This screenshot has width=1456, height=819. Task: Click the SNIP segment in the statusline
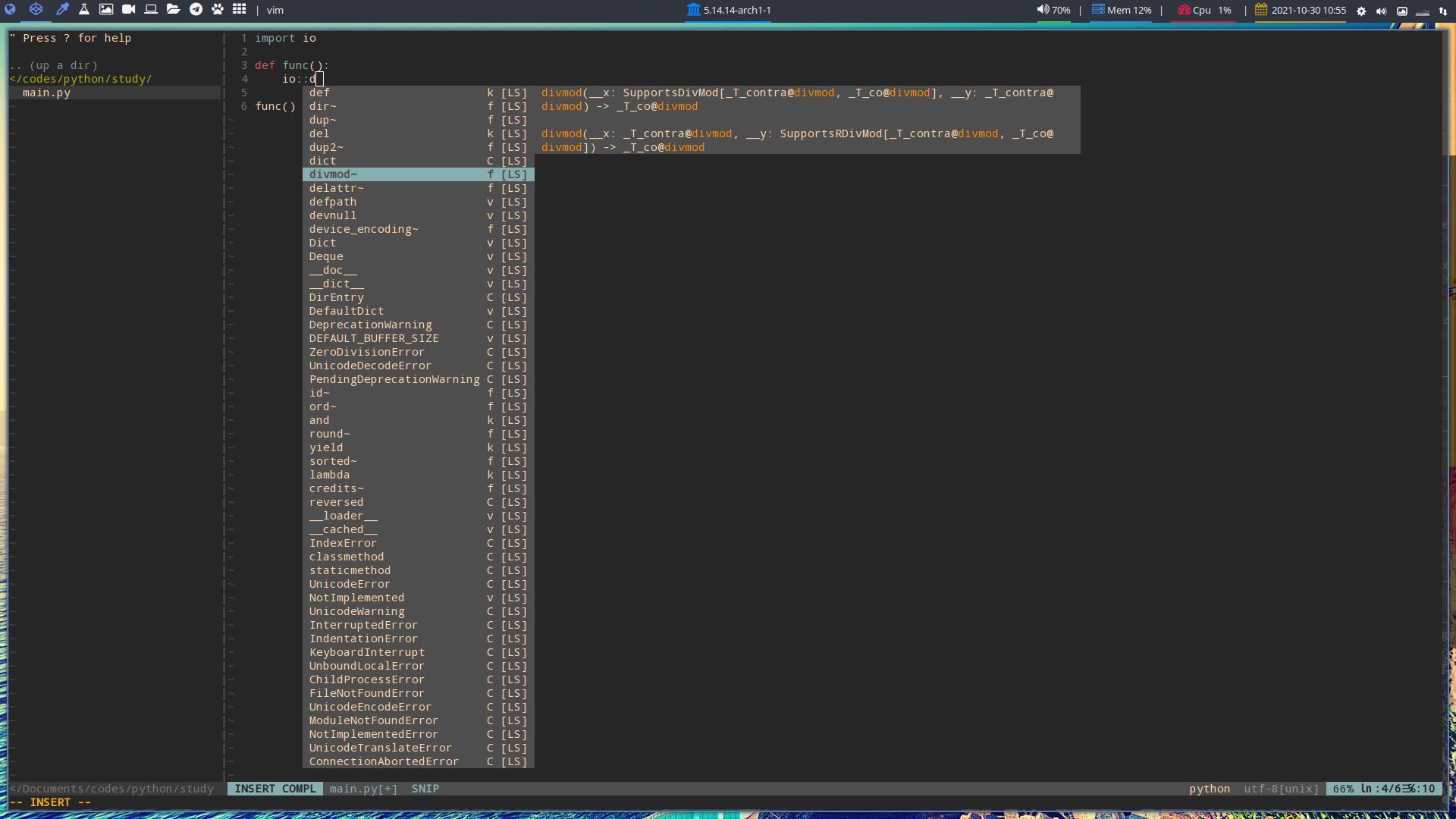425,789
